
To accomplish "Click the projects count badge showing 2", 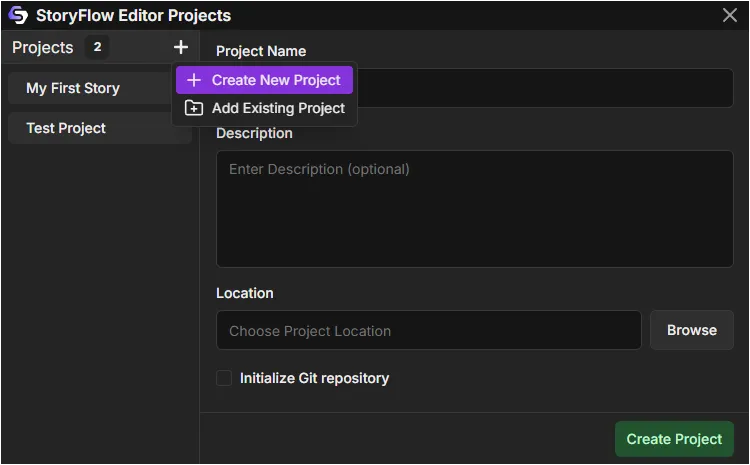I will pyautogui.click(x=97, y=47).
